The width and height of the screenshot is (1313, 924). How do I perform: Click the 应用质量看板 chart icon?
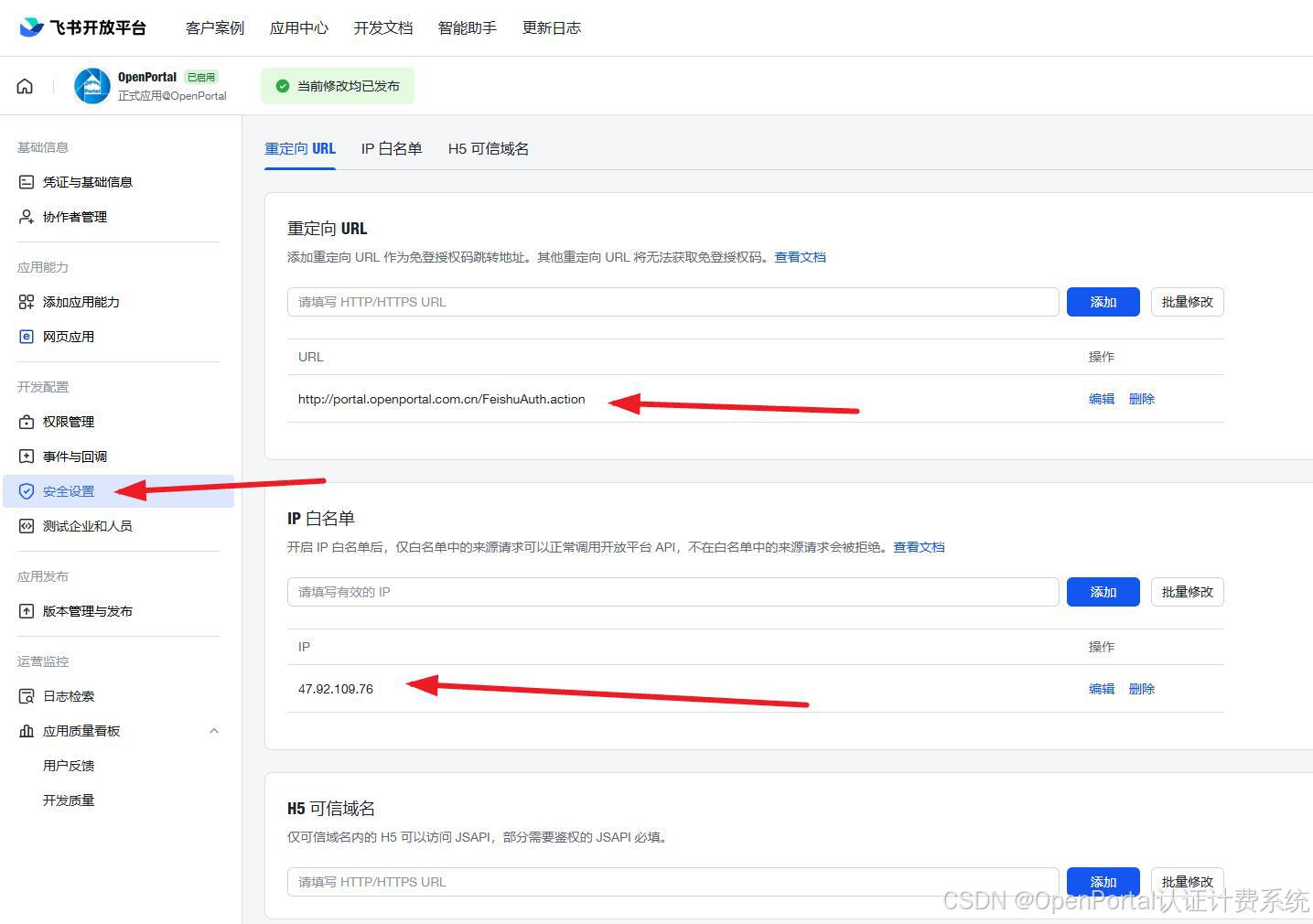(x=27, y=731)
